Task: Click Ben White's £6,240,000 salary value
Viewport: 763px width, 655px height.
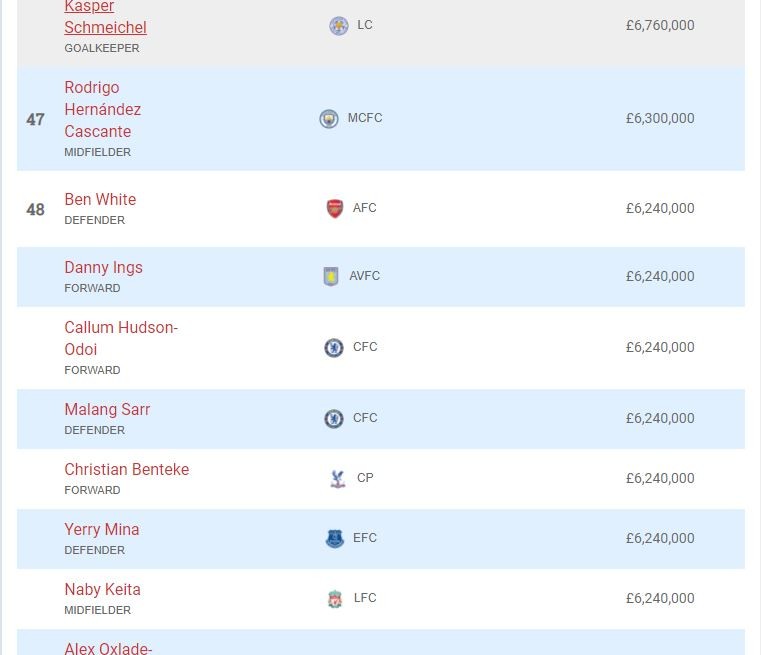Action: point(660,208)
